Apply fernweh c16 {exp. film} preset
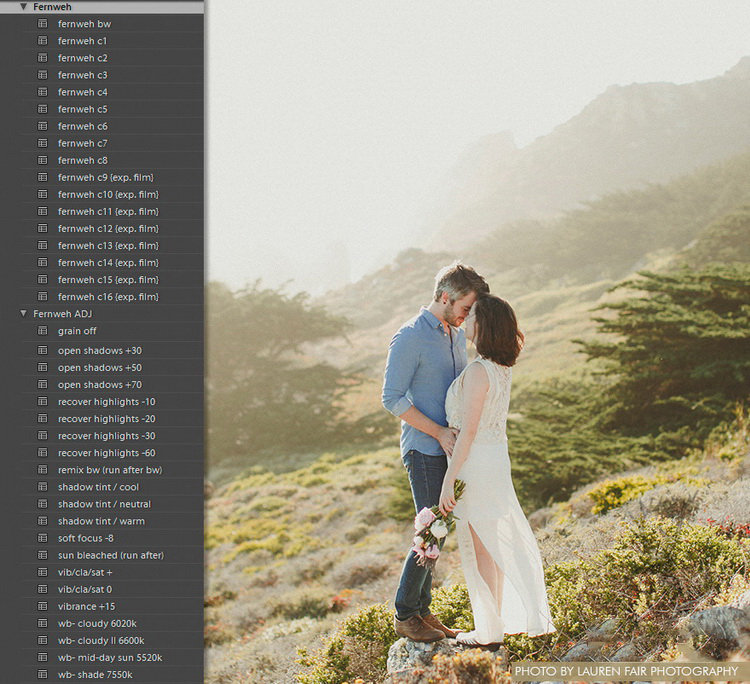Image resolution: width=750 pixels, height=684 pixels. pos(108,297)
